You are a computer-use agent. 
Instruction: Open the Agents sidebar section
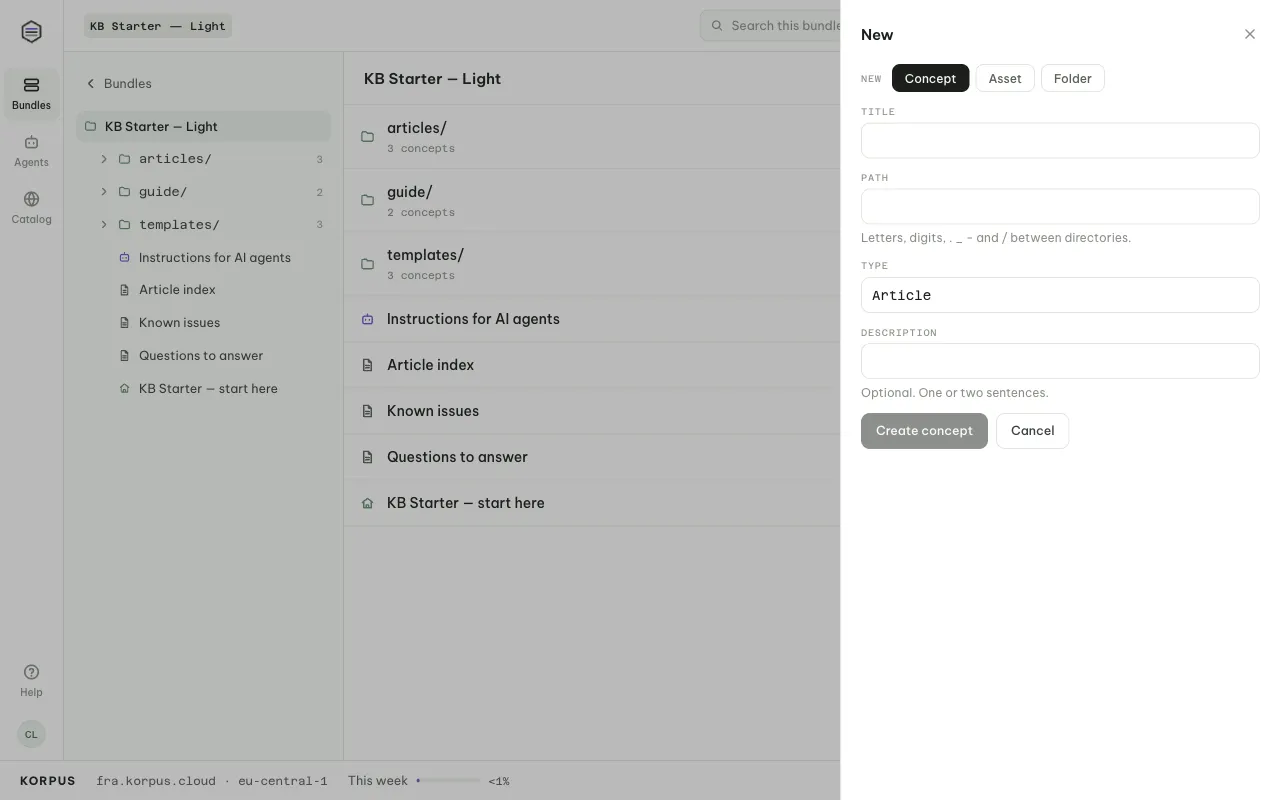pos(31,150)
